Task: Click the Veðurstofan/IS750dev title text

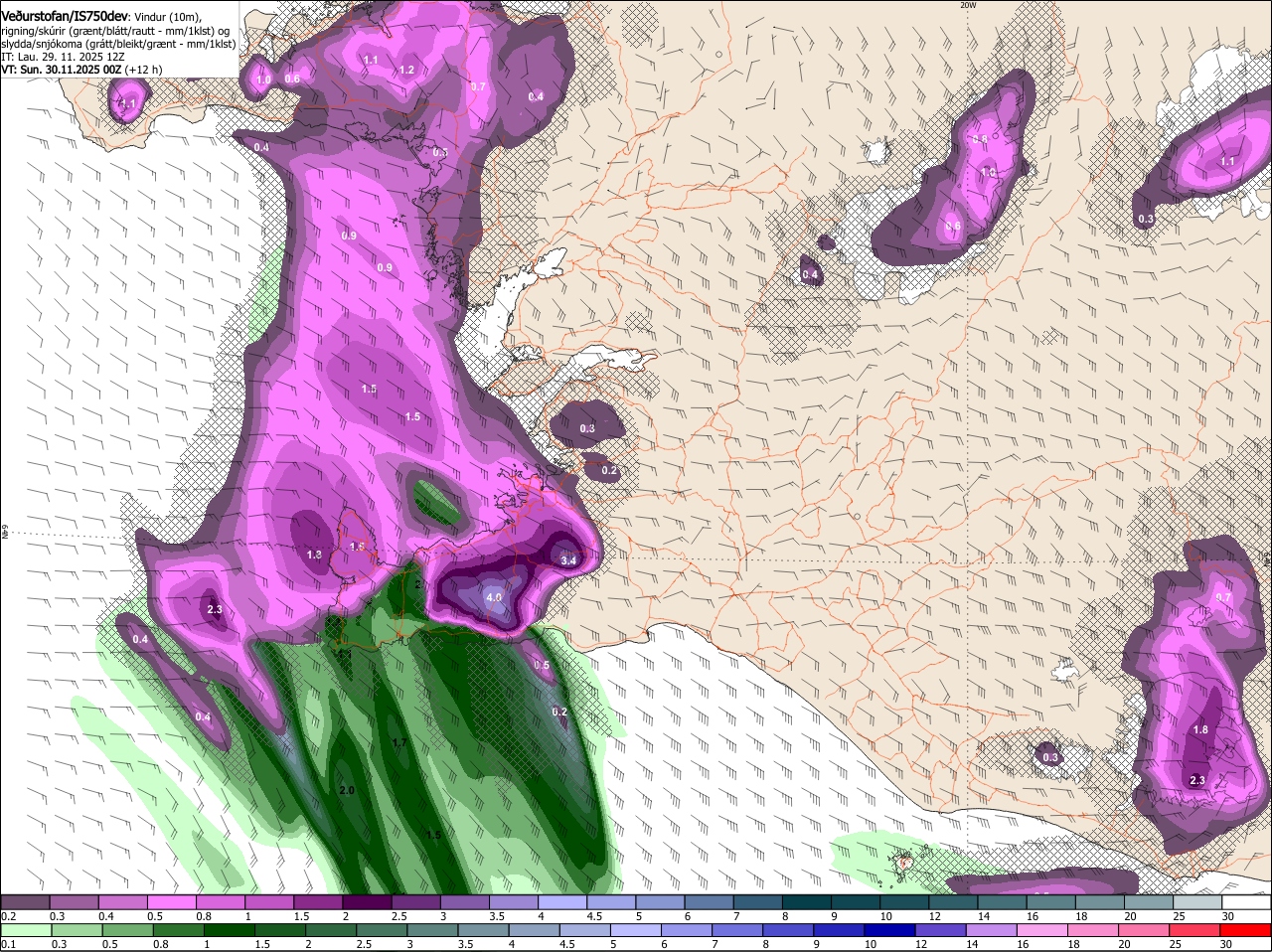Action: point(65,15)
